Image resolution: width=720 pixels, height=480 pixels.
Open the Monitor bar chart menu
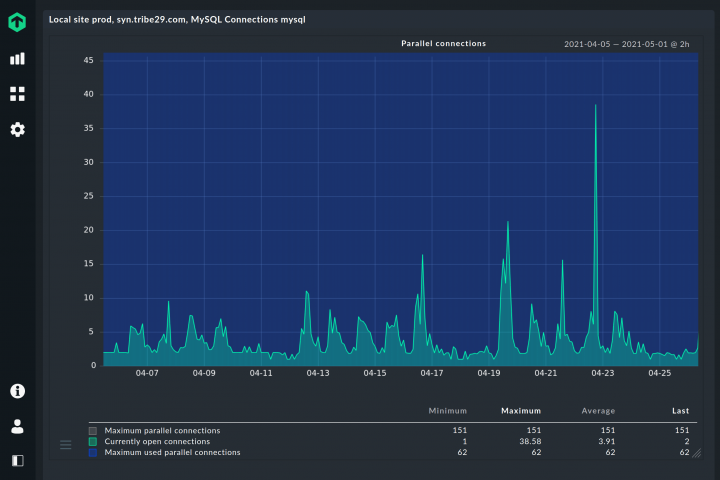(17, 59)
